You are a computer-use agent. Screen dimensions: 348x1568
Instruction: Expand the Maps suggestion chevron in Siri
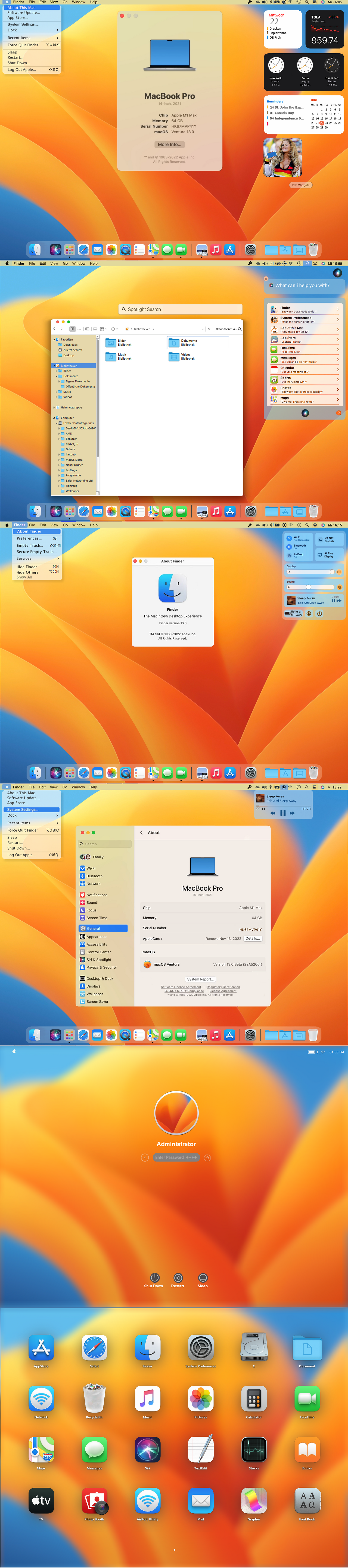[338, 399]
